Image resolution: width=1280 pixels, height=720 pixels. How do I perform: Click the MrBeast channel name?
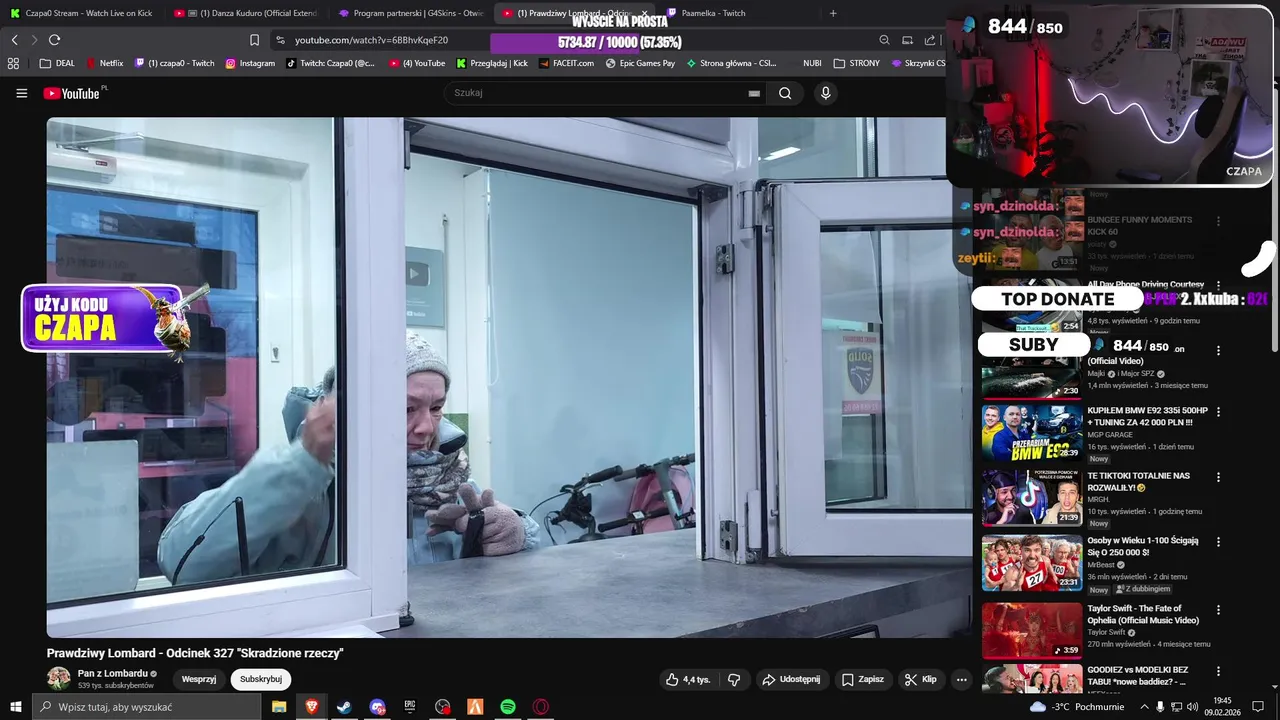pos(1101,565)
